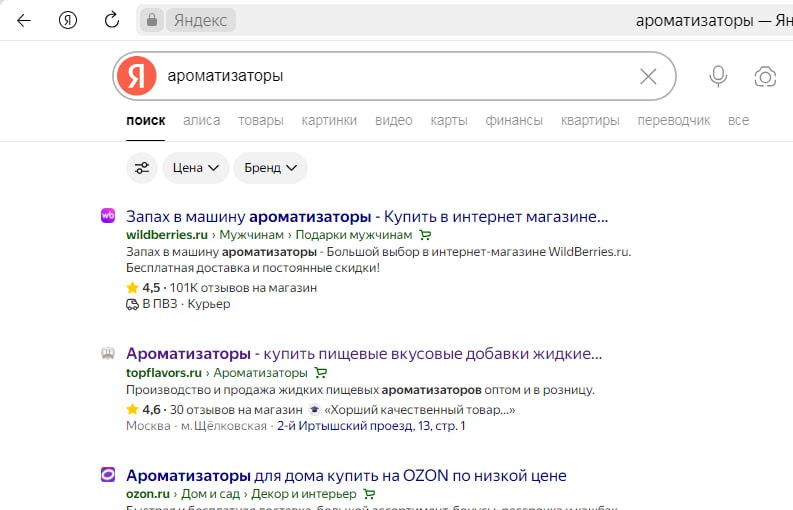Reload the page with refresh icon

coord(112,20)
